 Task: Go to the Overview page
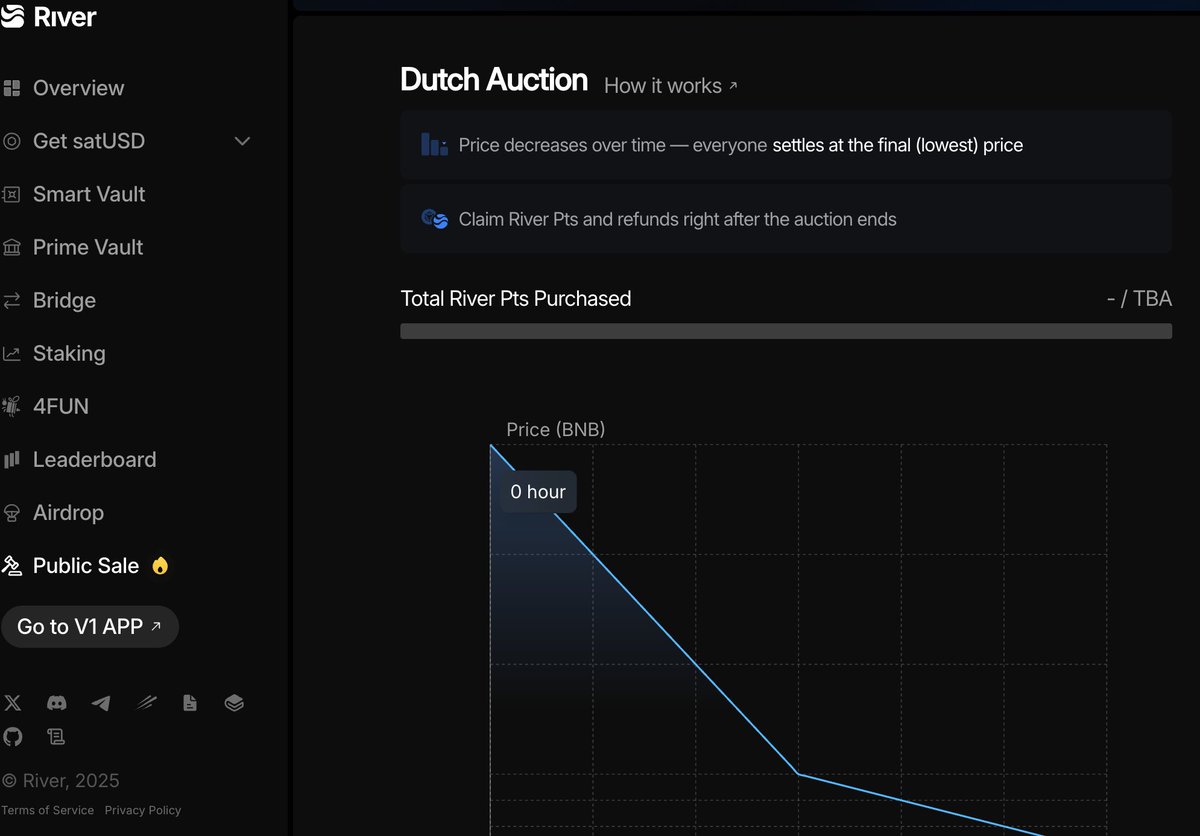[x=78, y=88]
